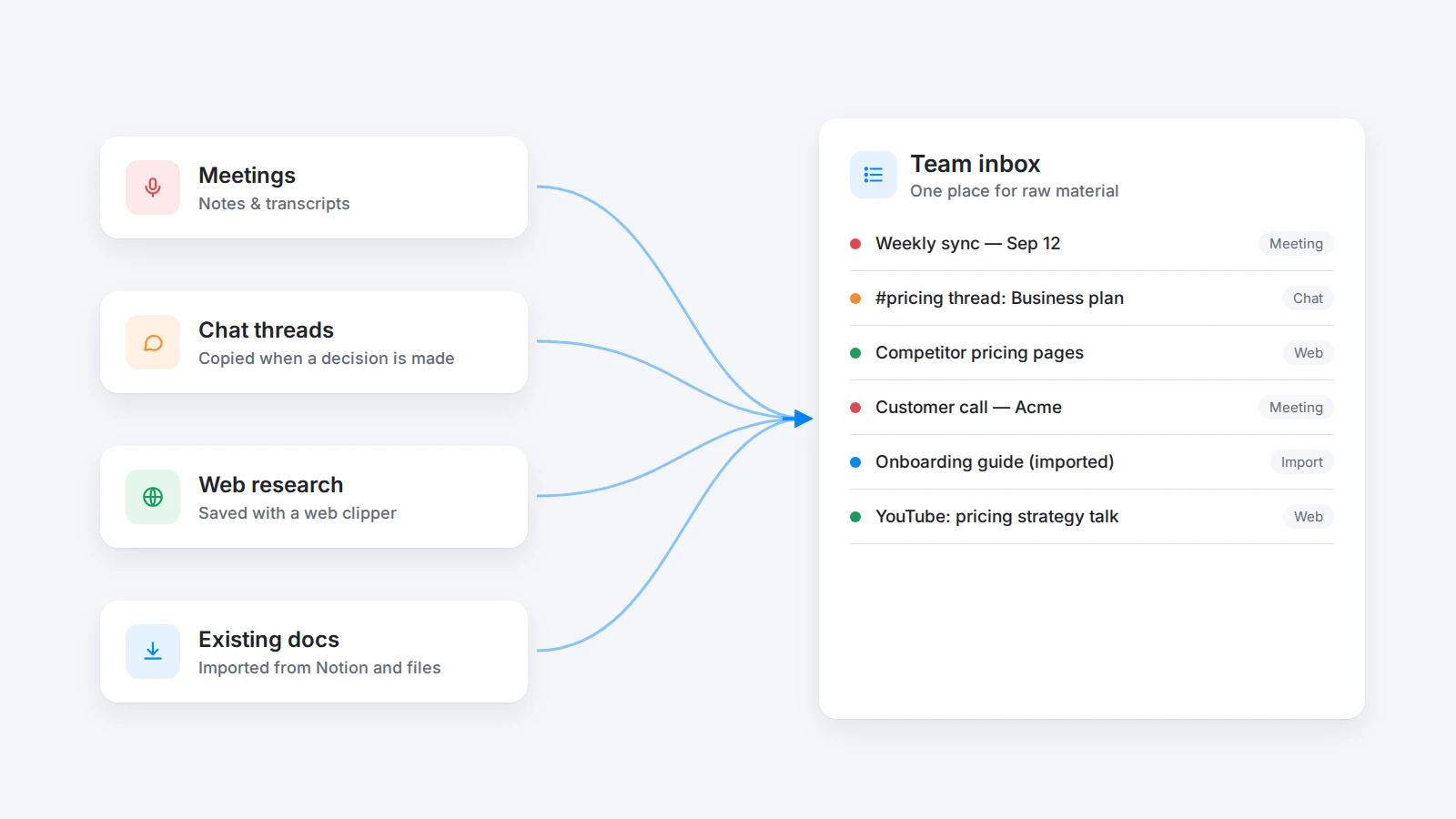Image resolution: width=1456 pixels, height=819 pixels.
Task: Open 'Customer call — Acme' item
Action: (x=1092, y=408)
